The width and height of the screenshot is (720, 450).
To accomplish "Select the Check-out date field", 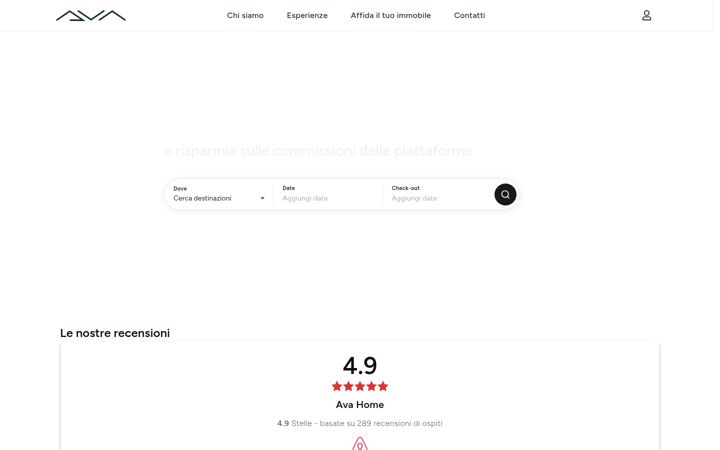I will pos(437,194).
